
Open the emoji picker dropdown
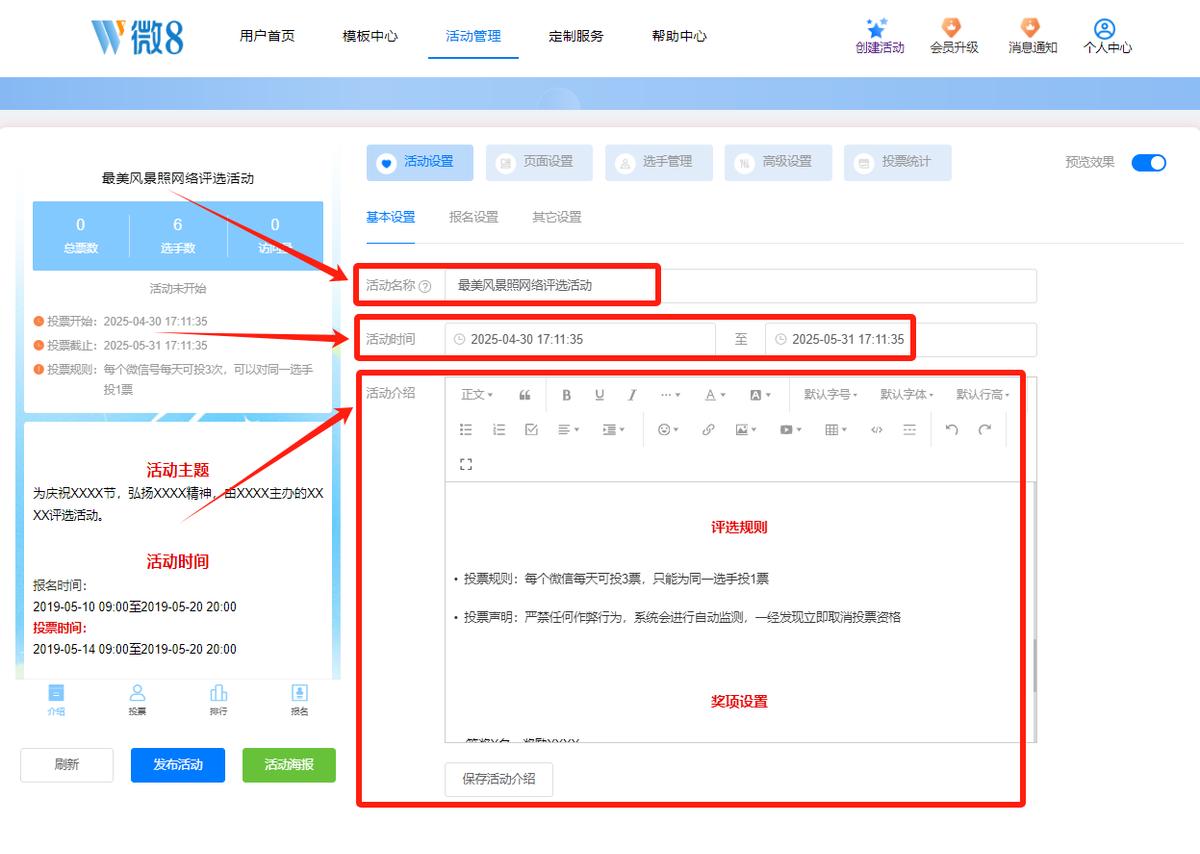point(668,429)
